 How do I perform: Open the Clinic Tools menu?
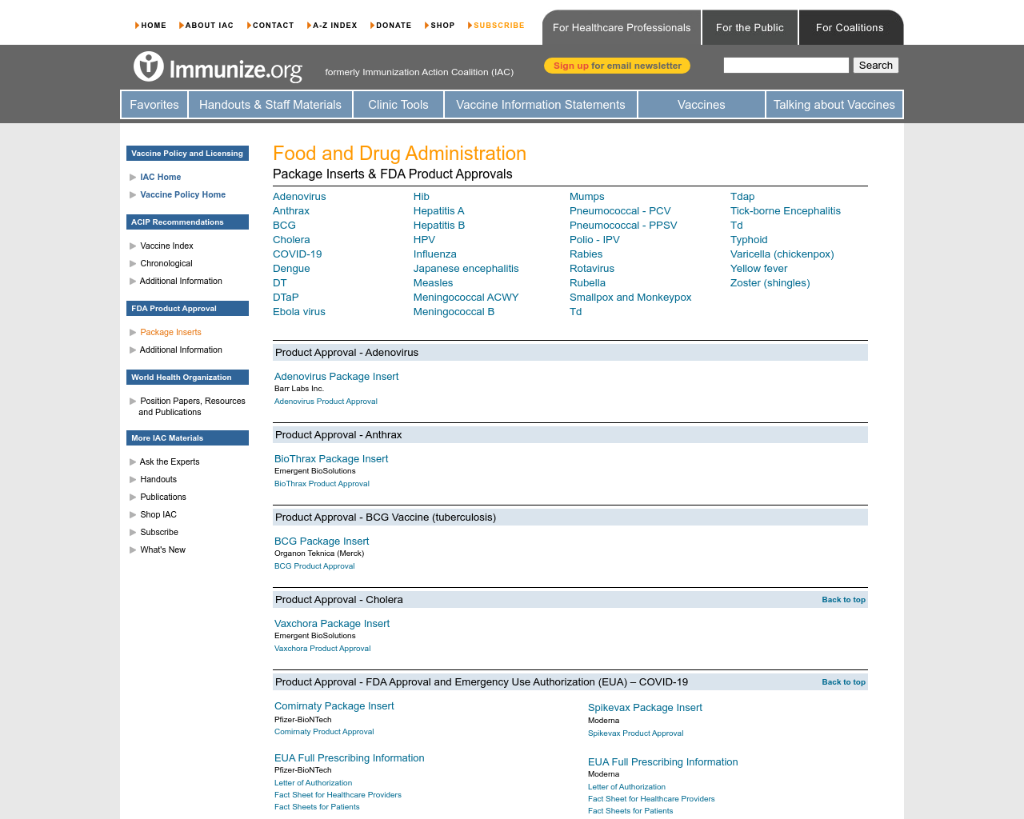click(x=398, y=104)
